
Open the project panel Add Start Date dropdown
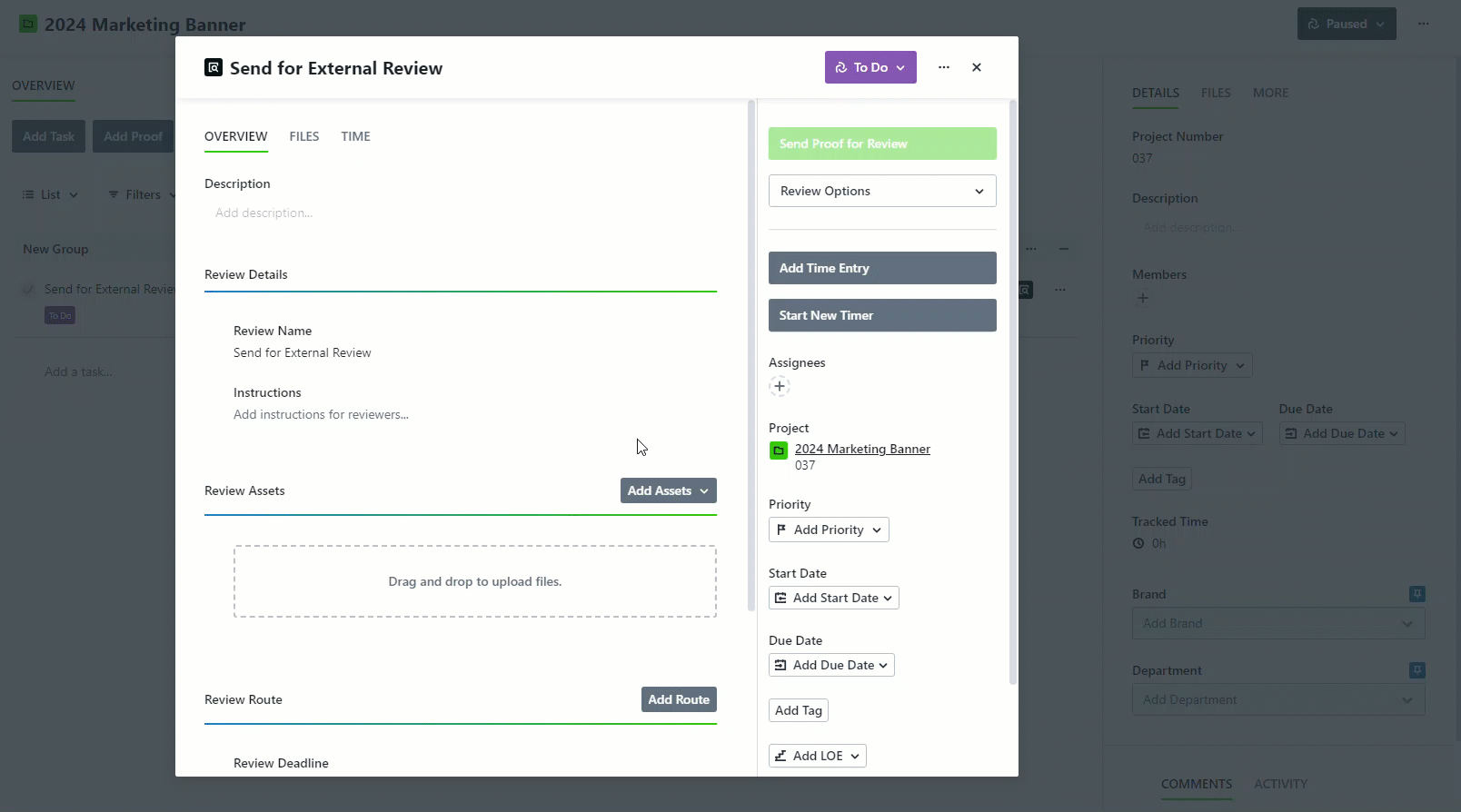[1198, 433]
